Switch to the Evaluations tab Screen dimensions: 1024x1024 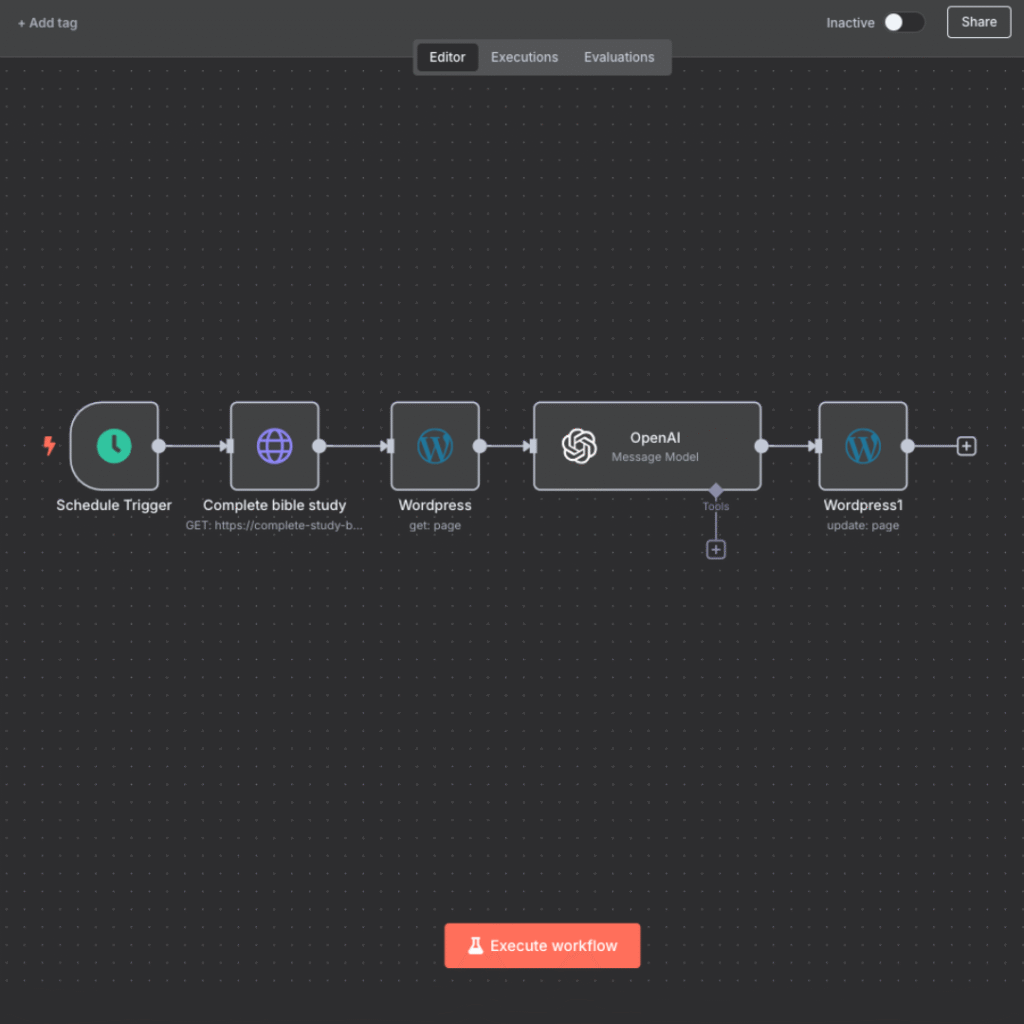(619, 57)
